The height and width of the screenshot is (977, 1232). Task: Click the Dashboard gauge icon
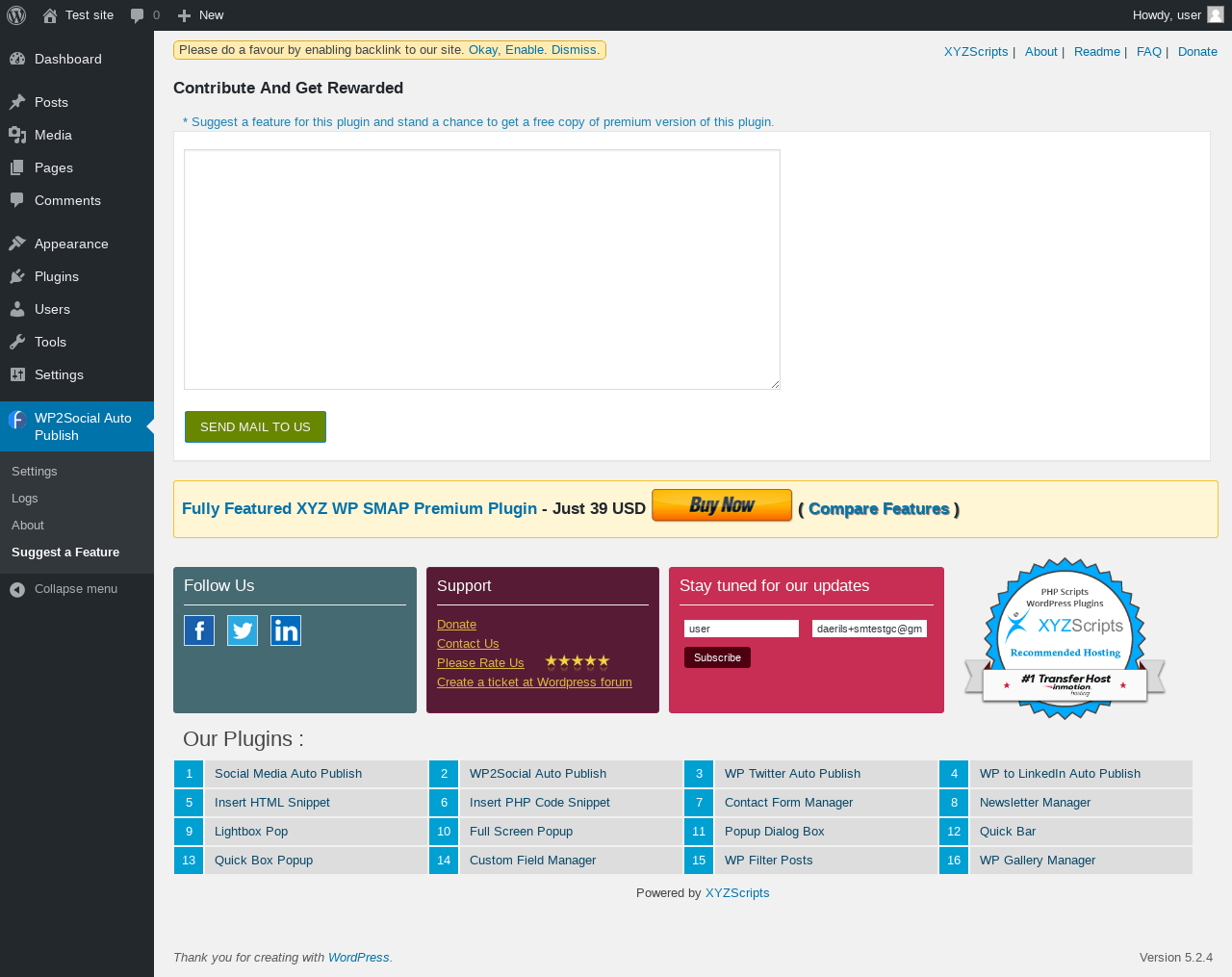point(17,59)
